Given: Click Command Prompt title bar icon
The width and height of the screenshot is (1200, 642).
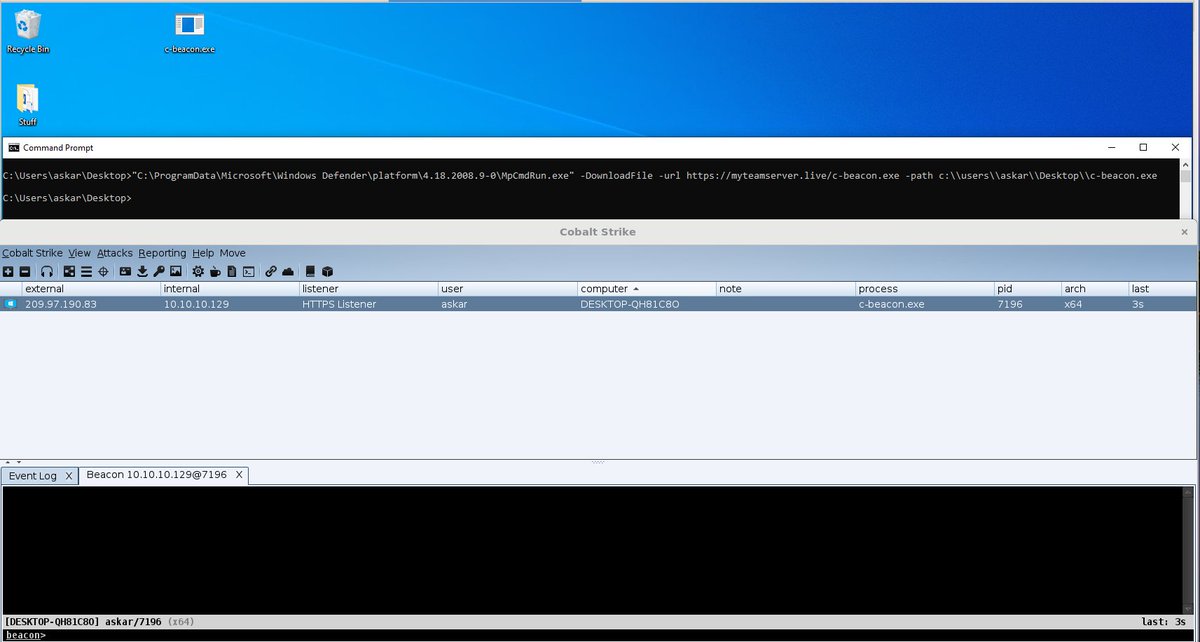Looking at the screenshot, I should pyautogui.click(x=13, y=147).
